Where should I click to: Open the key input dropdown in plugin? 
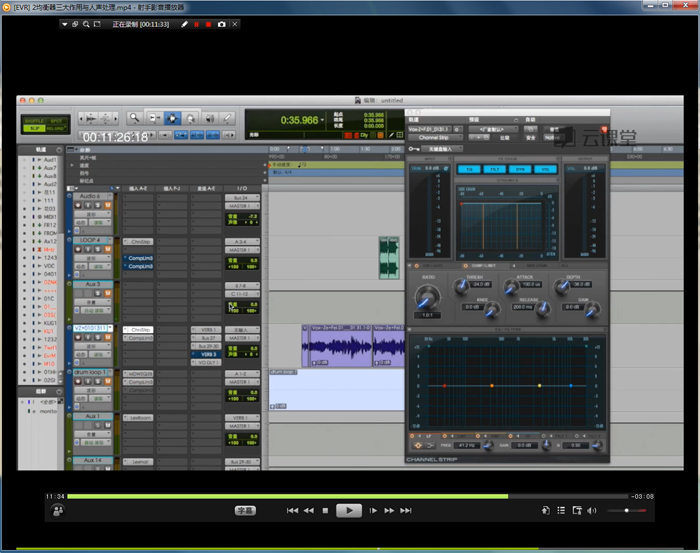pyautogui.click(x=442, y=149)
